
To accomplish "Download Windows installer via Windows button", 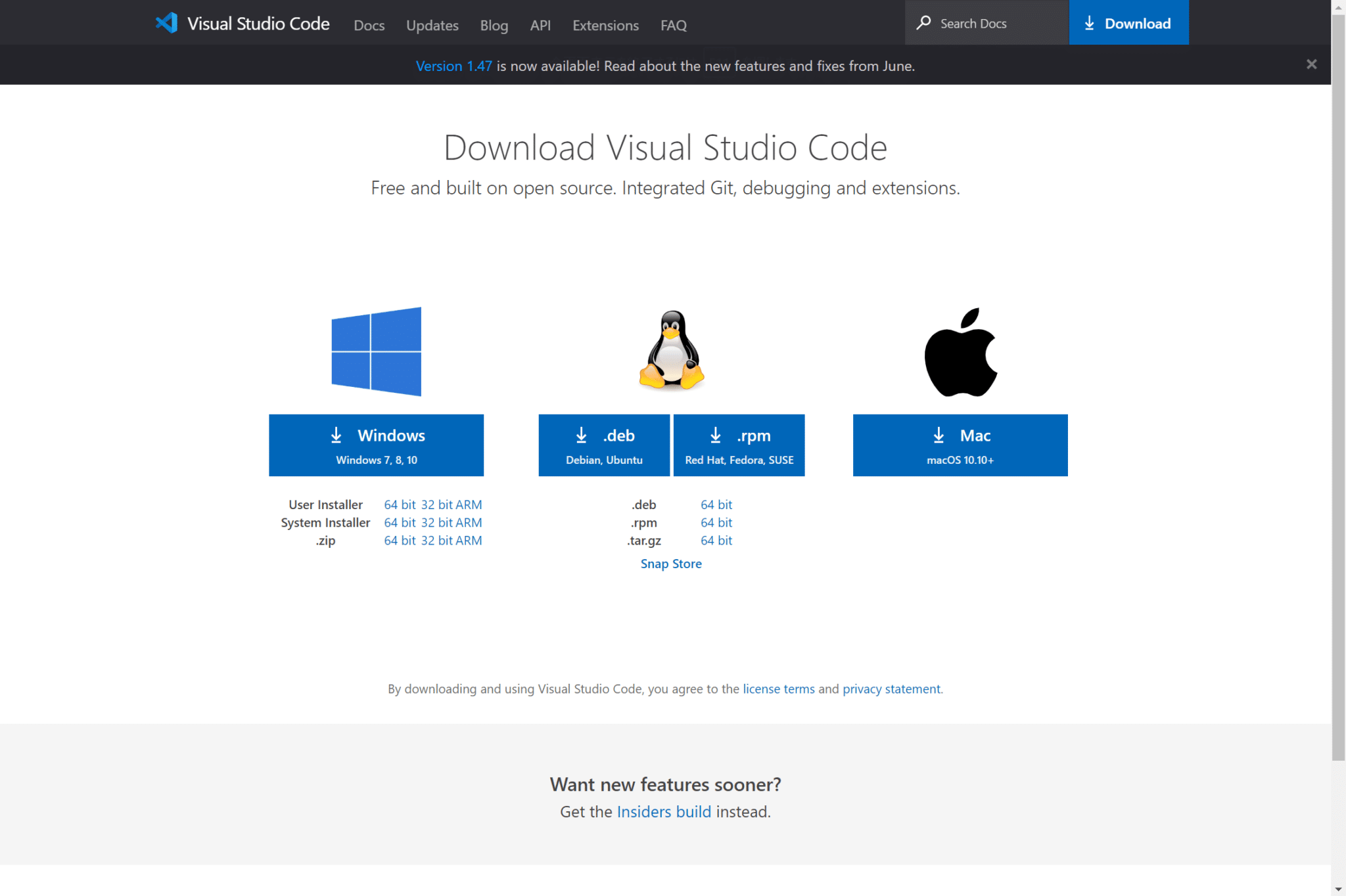I will (x=376, y=445).
